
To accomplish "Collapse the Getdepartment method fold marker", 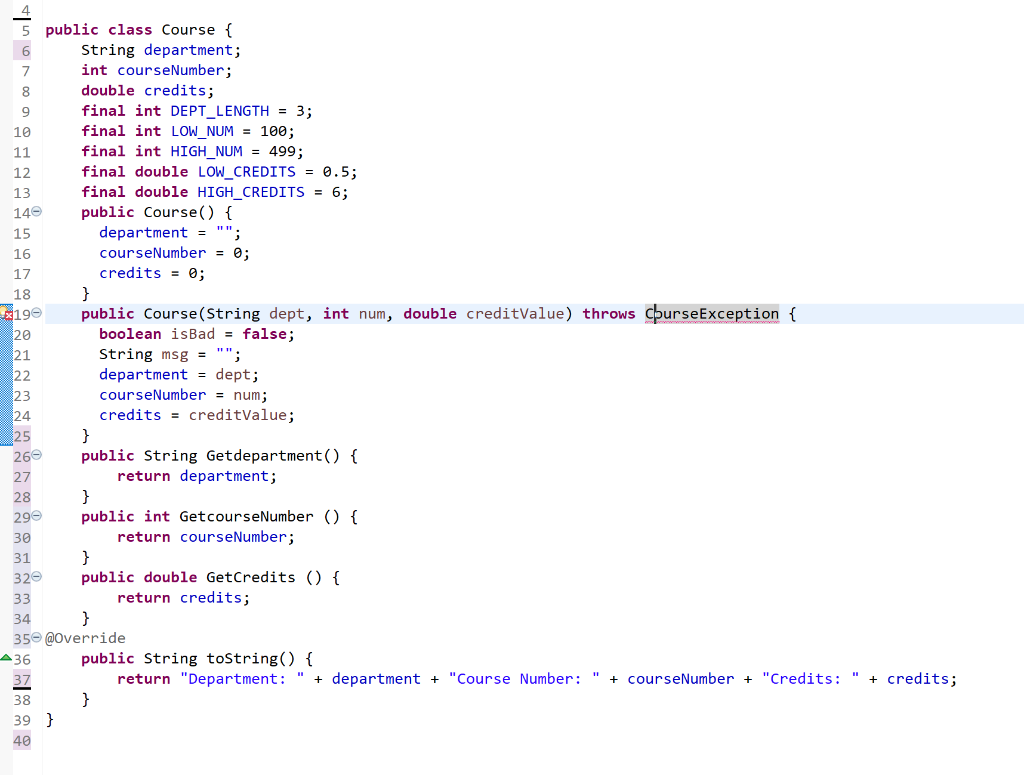I will (x=36, y=455).
